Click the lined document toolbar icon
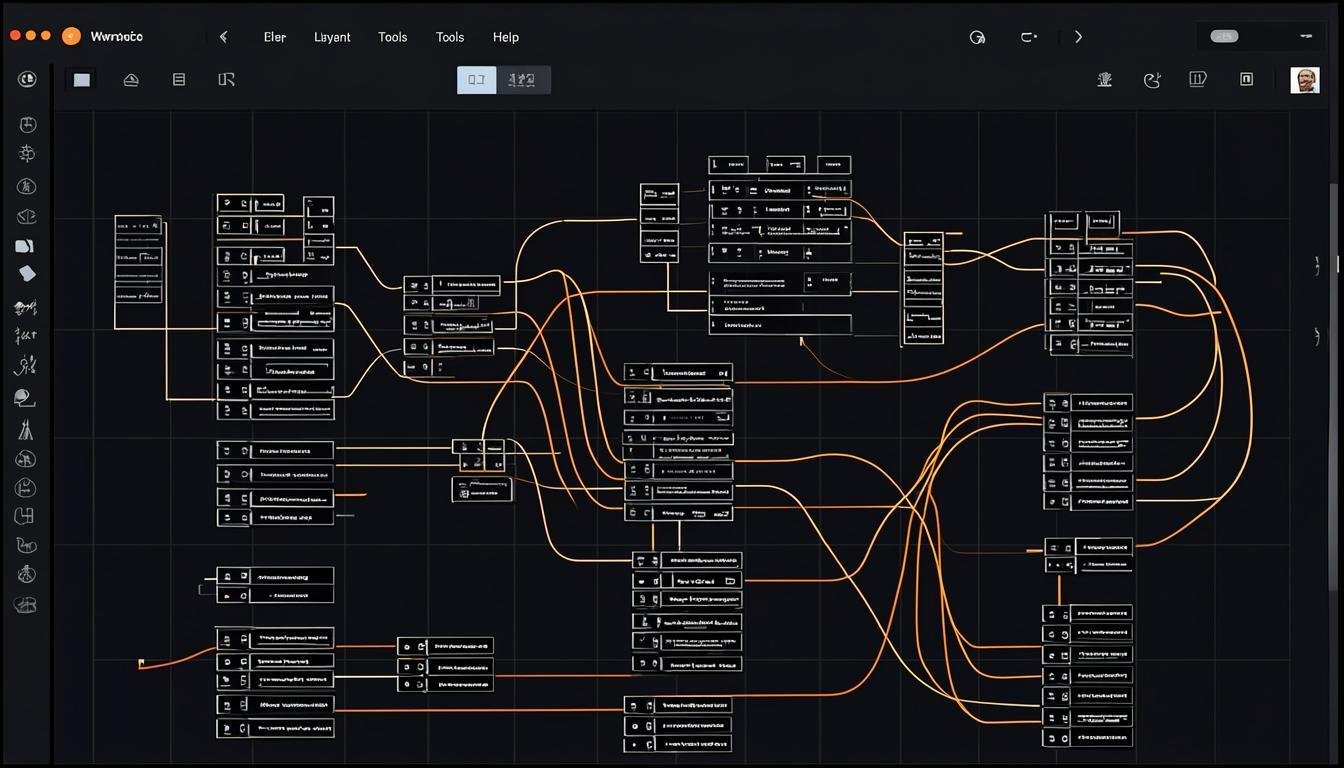The height and width of the screenshot is (768, 1344). click(x=179, y=80)
